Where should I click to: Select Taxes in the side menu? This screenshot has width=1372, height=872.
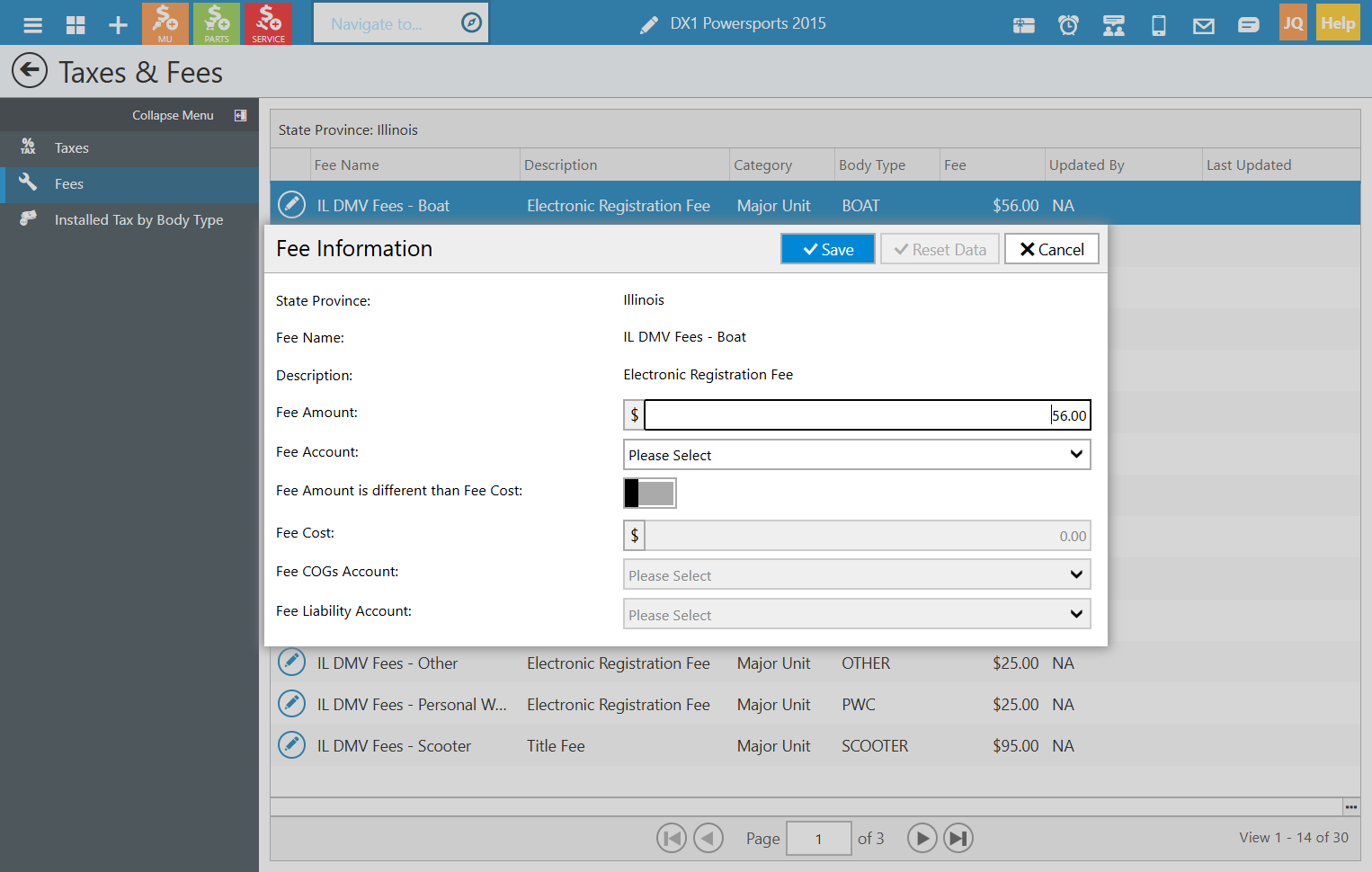tap(129, 148)
